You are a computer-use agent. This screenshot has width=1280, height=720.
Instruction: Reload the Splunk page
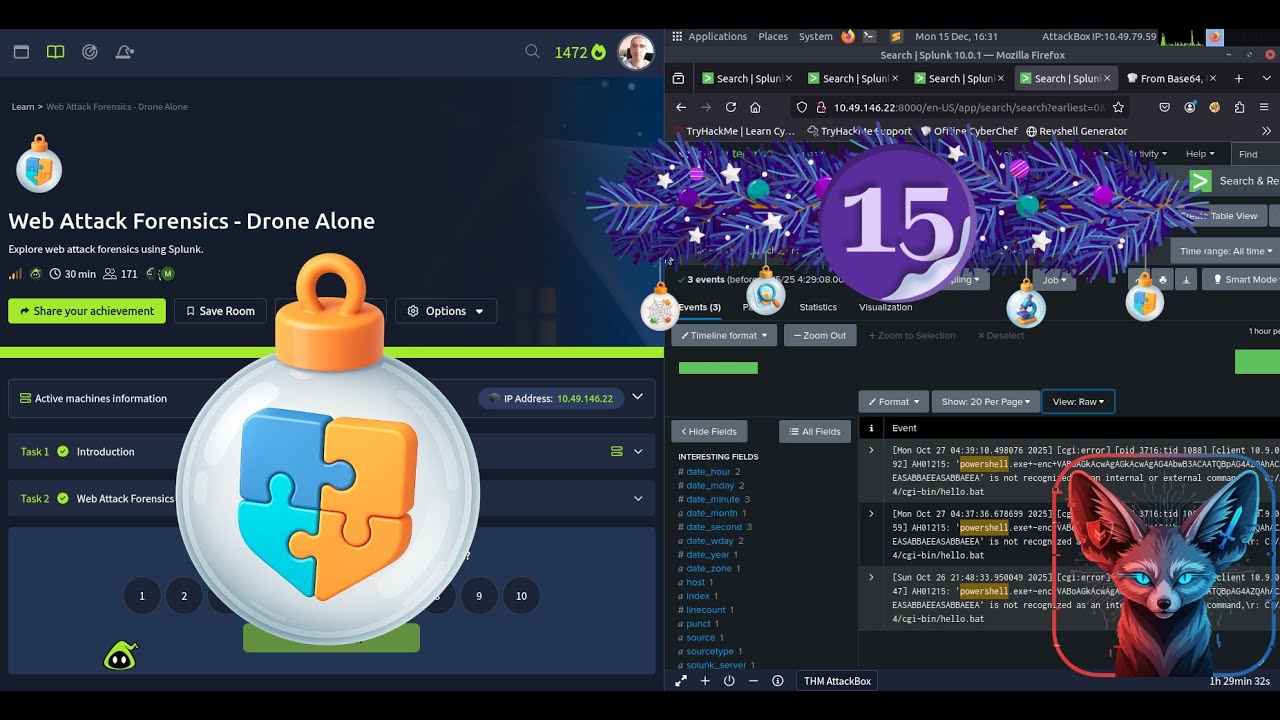point(731,107)
